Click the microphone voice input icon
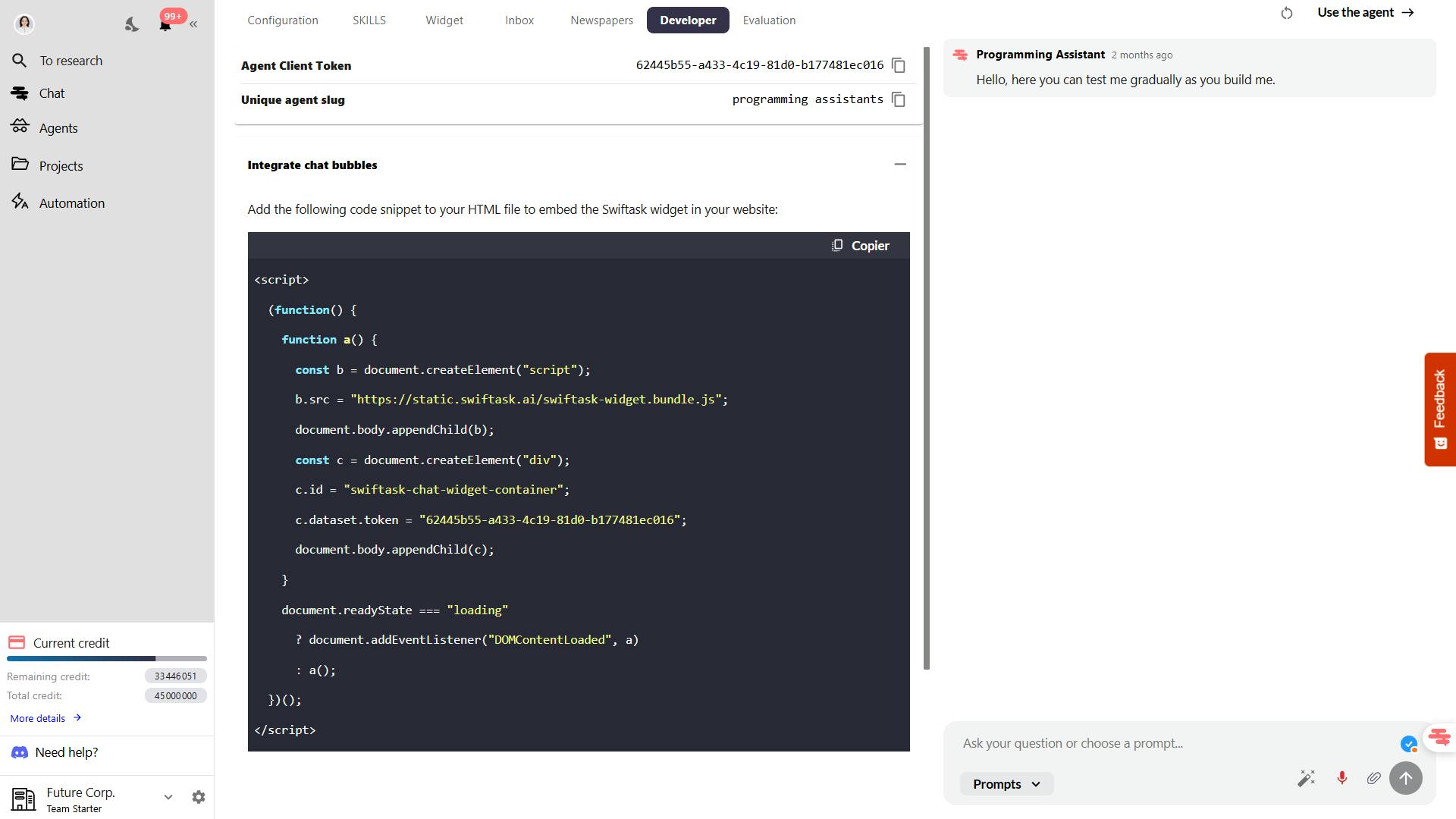Image resolution: width=1456 pixels, height=819 pixels. pyautogui.click(x=1341, y=778)
